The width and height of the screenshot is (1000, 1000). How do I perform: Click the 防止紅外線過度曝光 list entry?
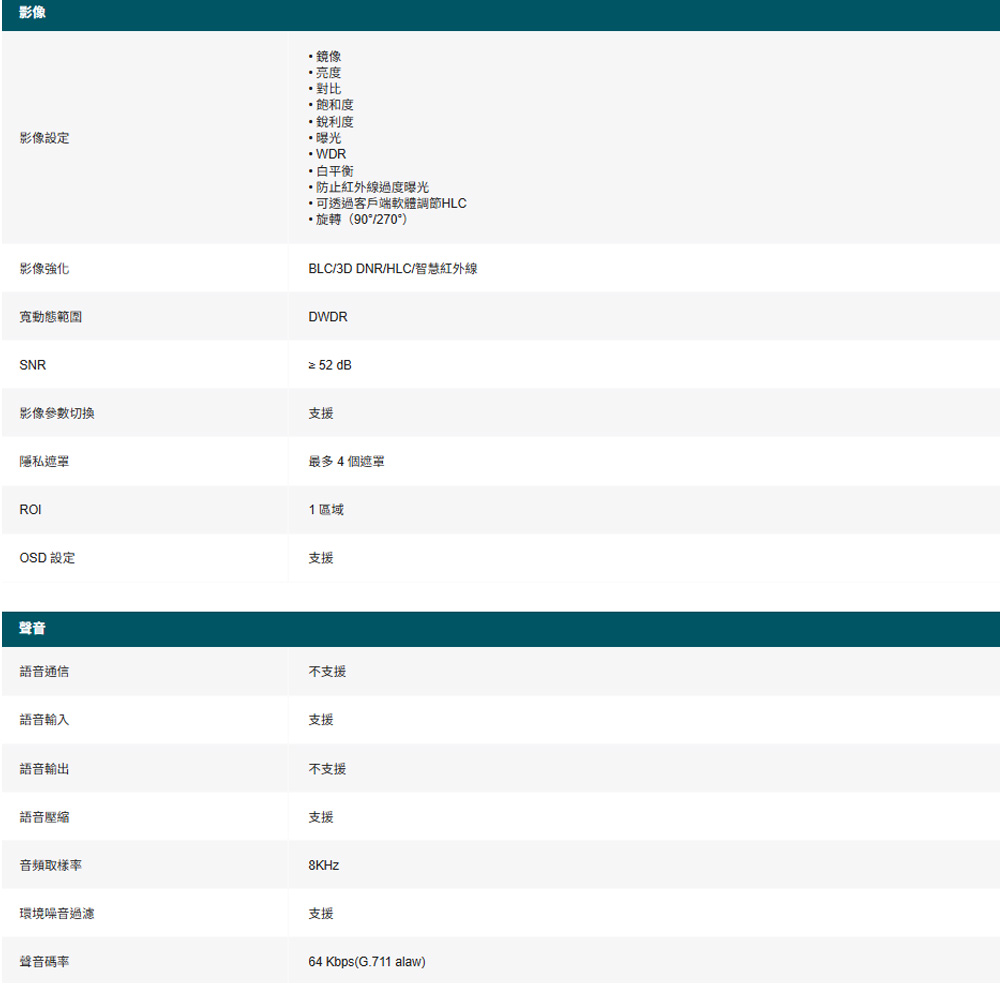click(372, 187)
